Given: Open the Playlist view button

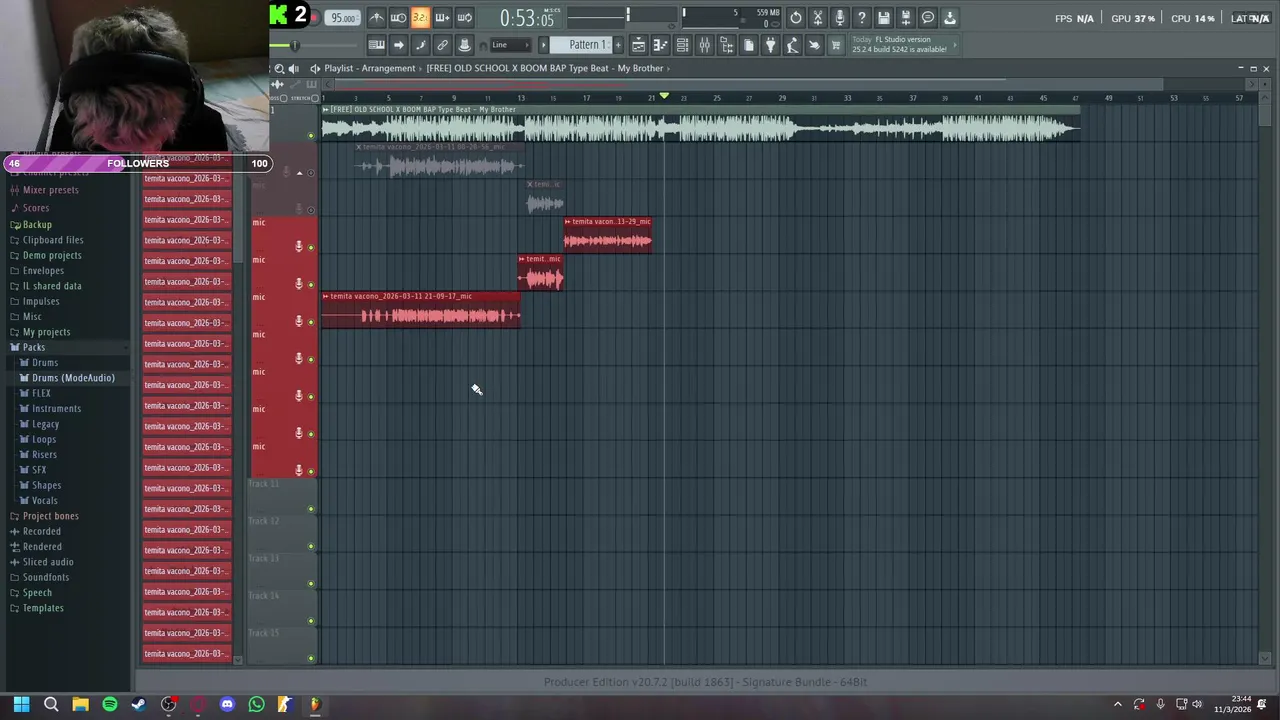Looking at the screenshot, I should tap(638, 45).
